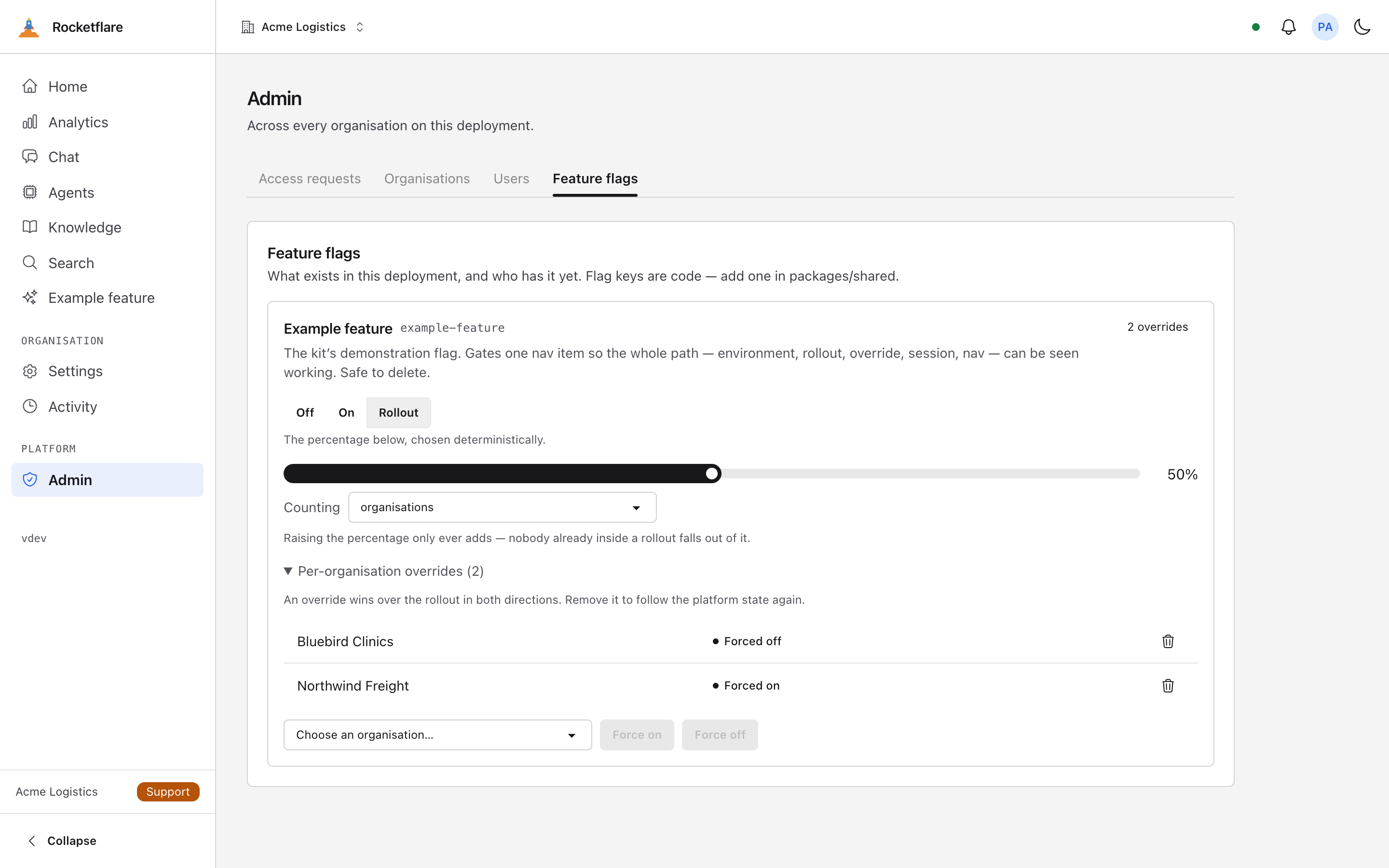Switch to the Organisations tab
1389x868 pixels.
click(427, 178)
